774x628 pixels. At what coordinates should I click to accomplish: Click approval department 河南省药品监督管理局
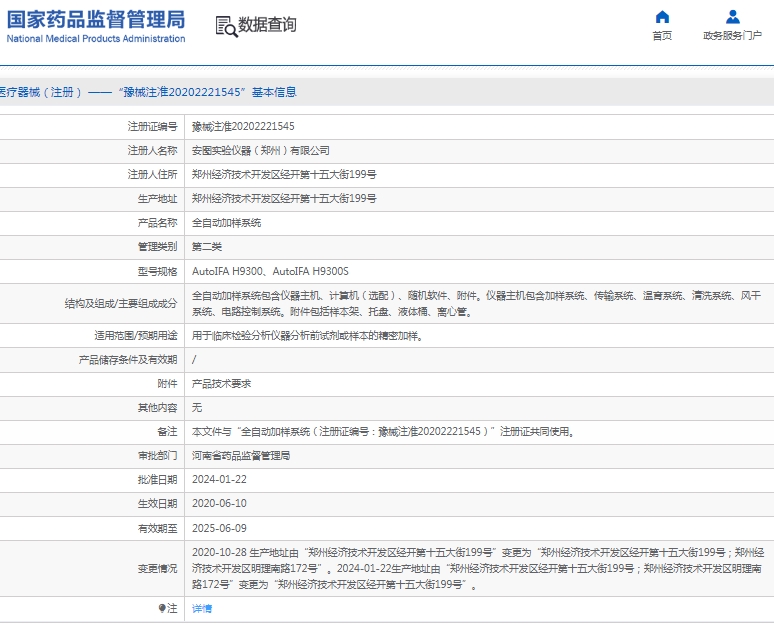coord(241,456)
